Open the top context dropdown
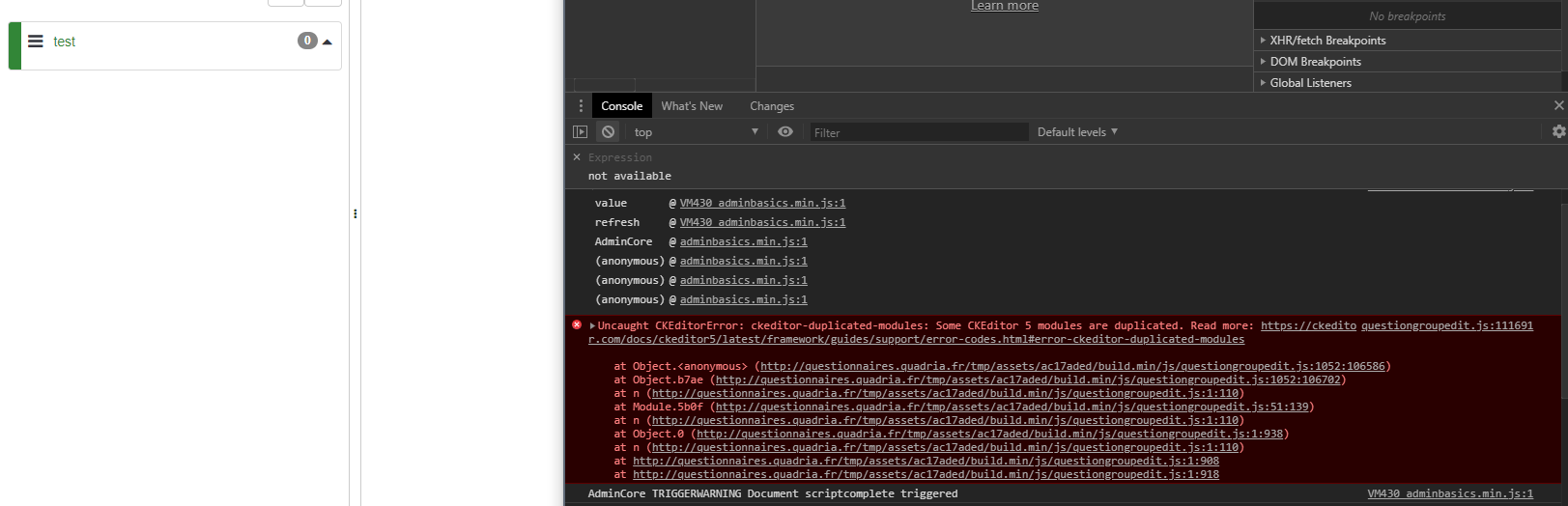The image size is (1568, 506). point(696,132)
